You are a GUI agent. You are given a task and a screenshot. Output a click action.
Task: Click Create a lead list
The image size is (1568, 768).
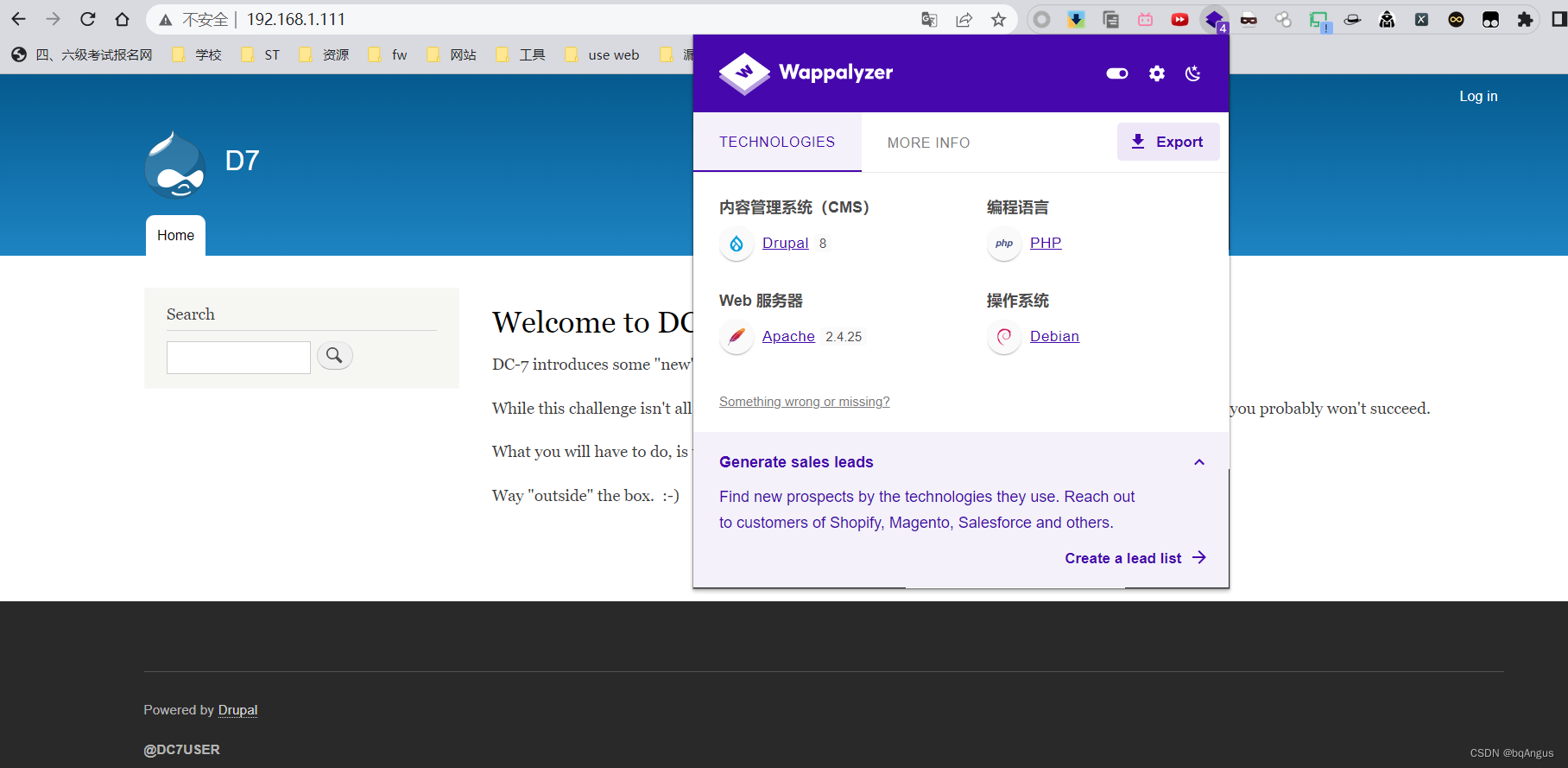tap(1135, 558)
